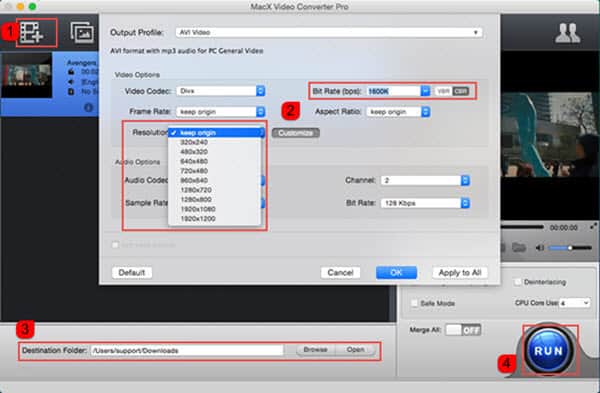Choose 1920x1080 resolution
The image size is (600, 393).
coord(215,209)
